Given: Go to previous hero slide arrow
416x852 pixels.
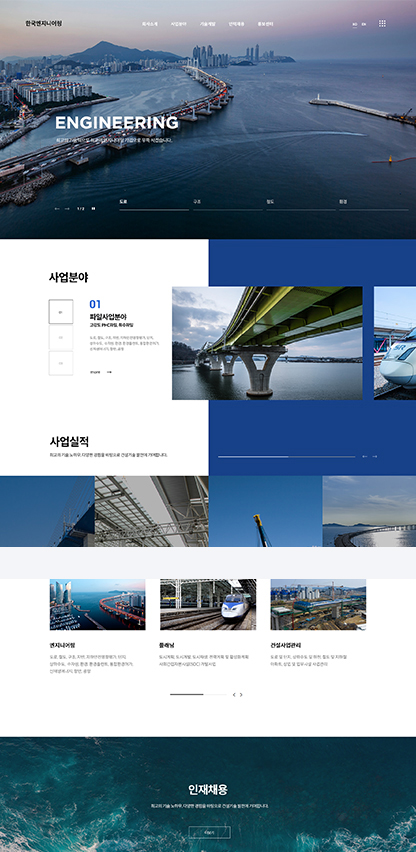Looking at the screenshot, I should [x=57, y=208].
